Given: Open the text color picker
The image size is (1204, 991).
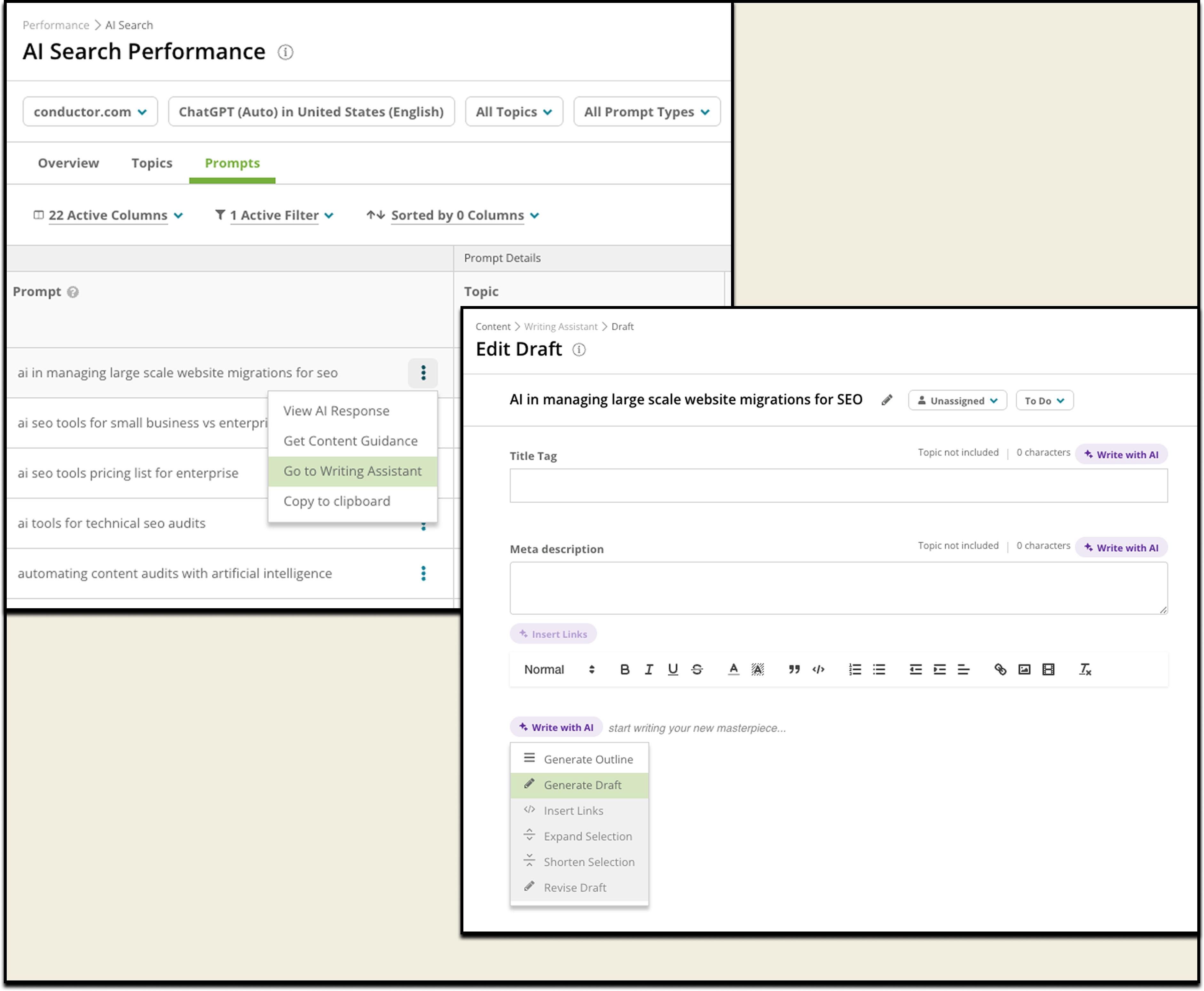Looking at the screenshot, I should click(x=734, y=669).
